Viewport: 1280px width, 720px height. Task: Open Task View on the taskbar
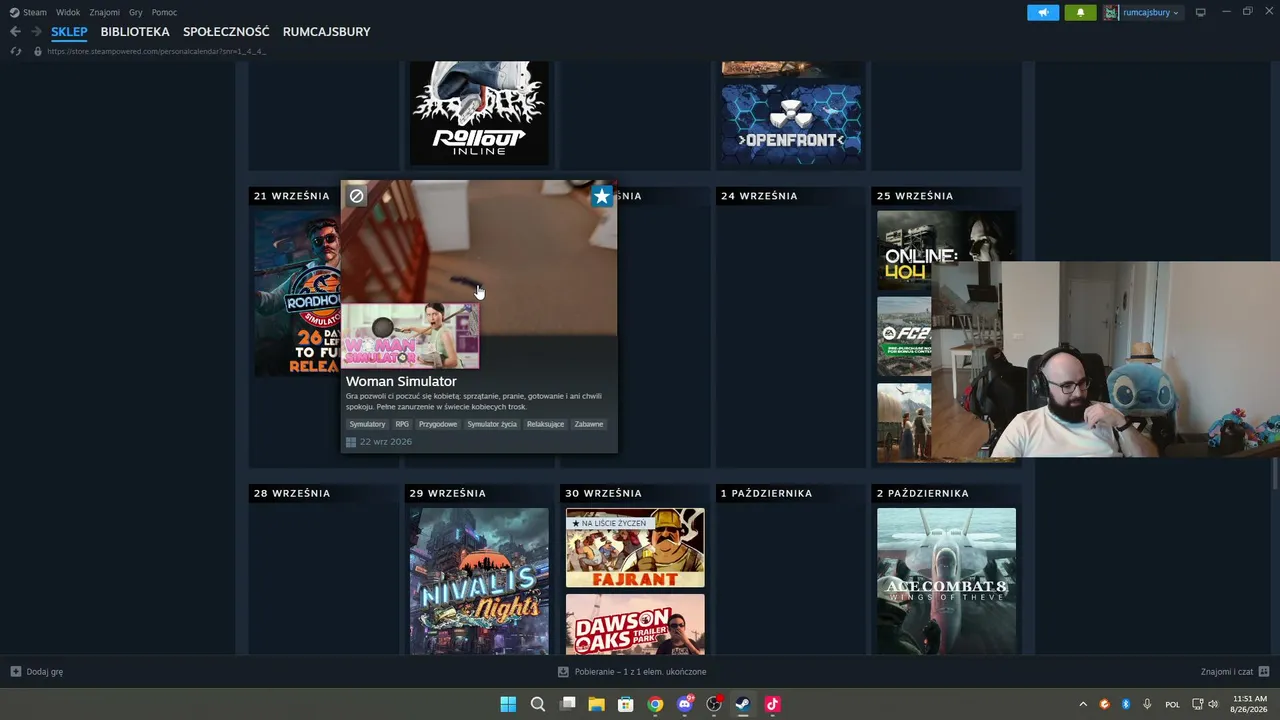(x=568, y=704)
